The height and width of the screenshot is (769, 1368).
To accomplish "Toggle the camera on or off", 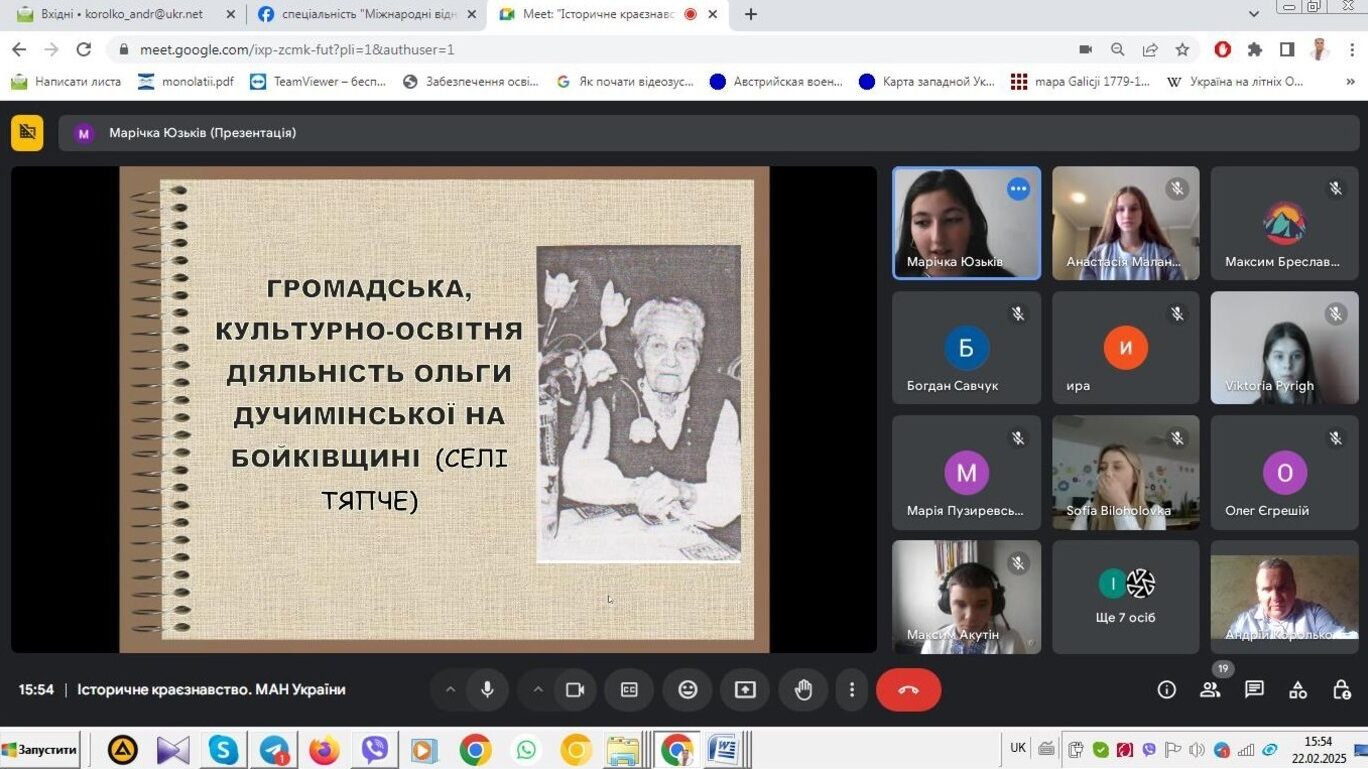I will 575,690.
